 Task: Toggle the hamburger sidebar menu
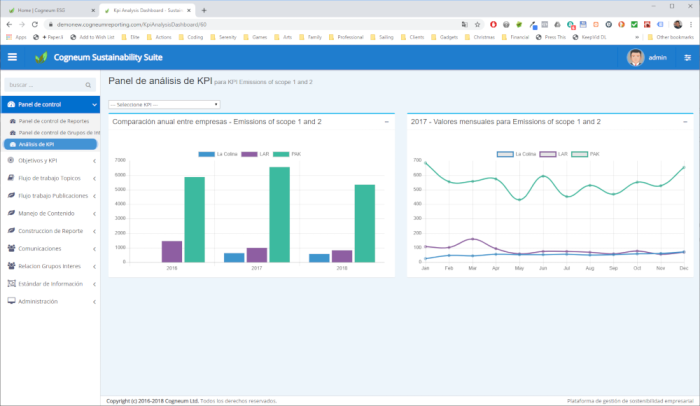[x=12, y=58]
